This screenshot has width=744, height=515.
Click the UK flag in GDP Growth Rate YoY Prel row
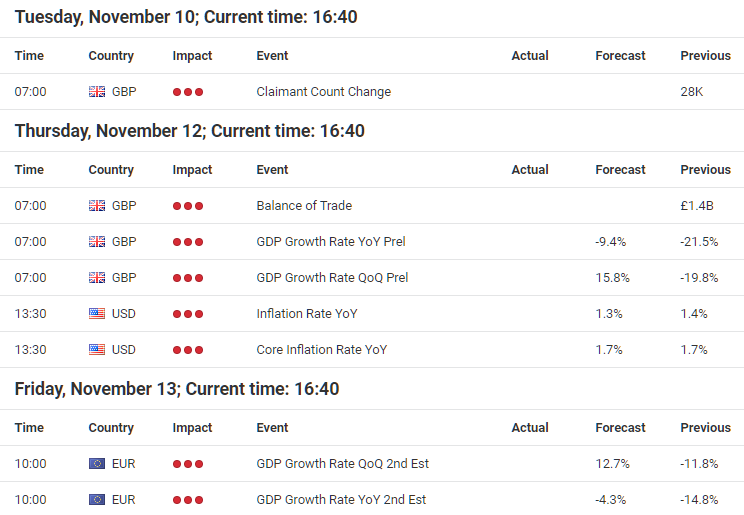pyautogui.click(x=97, y=242)
